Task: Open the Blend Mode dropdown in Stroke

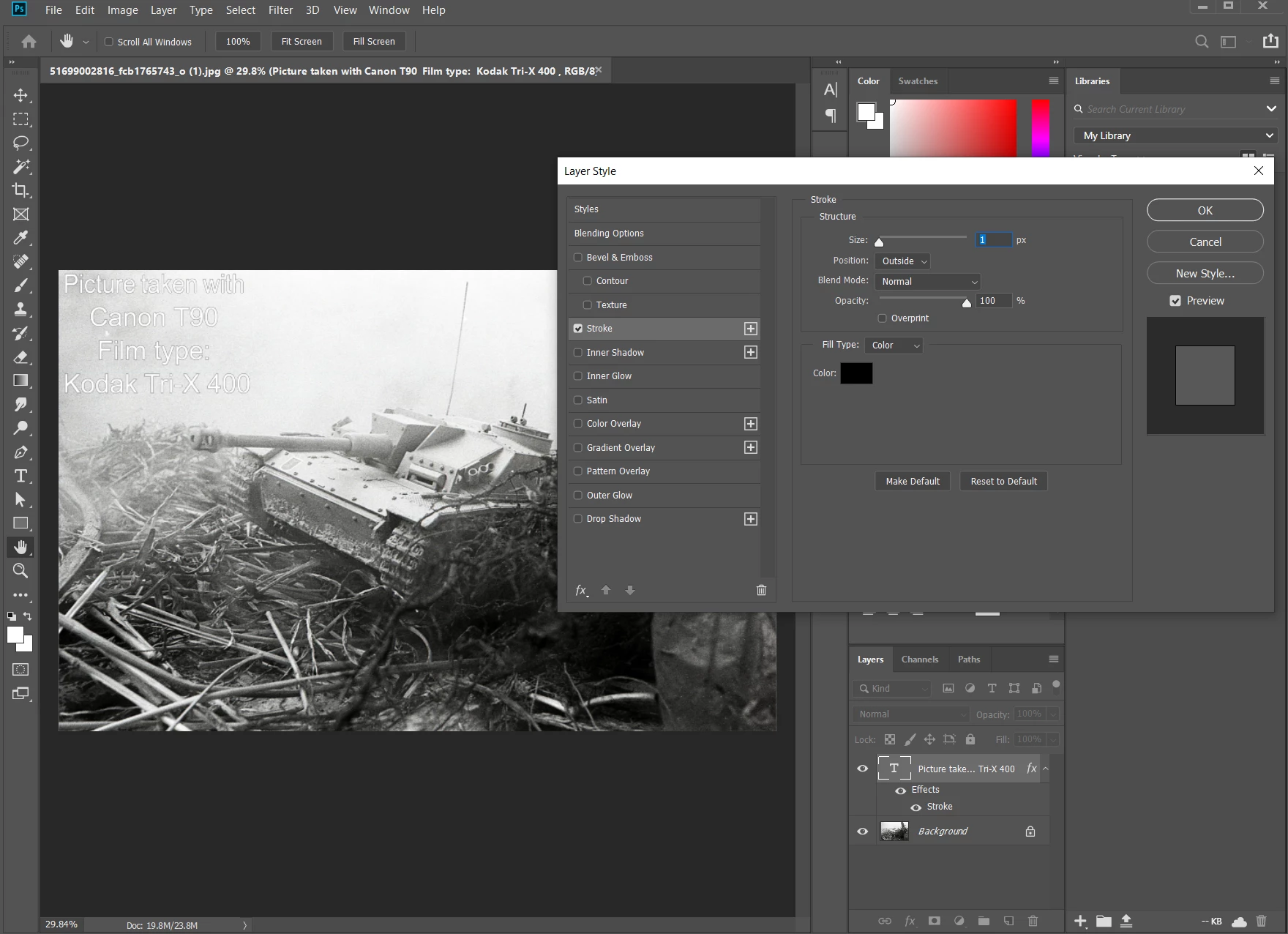Action: (x=927, y=282)
